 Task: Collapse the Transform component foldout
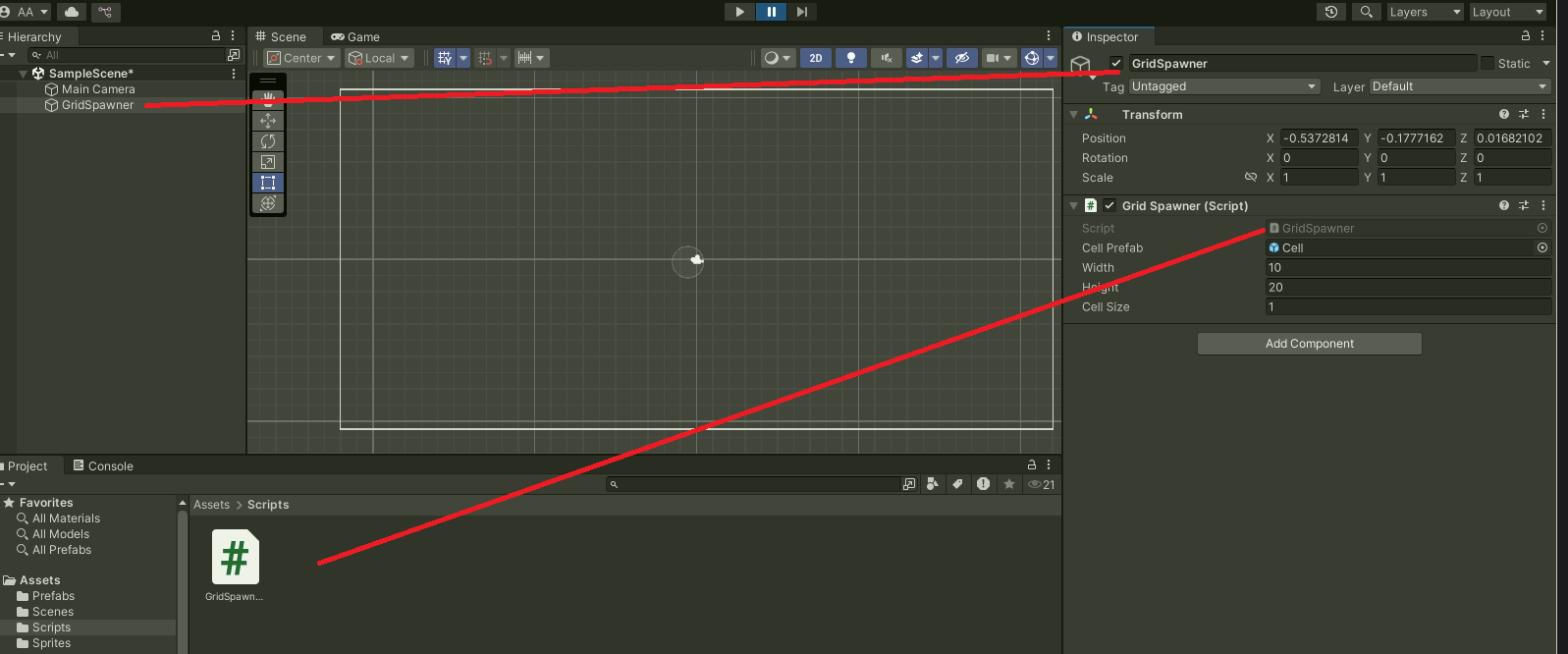coord(1074,115)
